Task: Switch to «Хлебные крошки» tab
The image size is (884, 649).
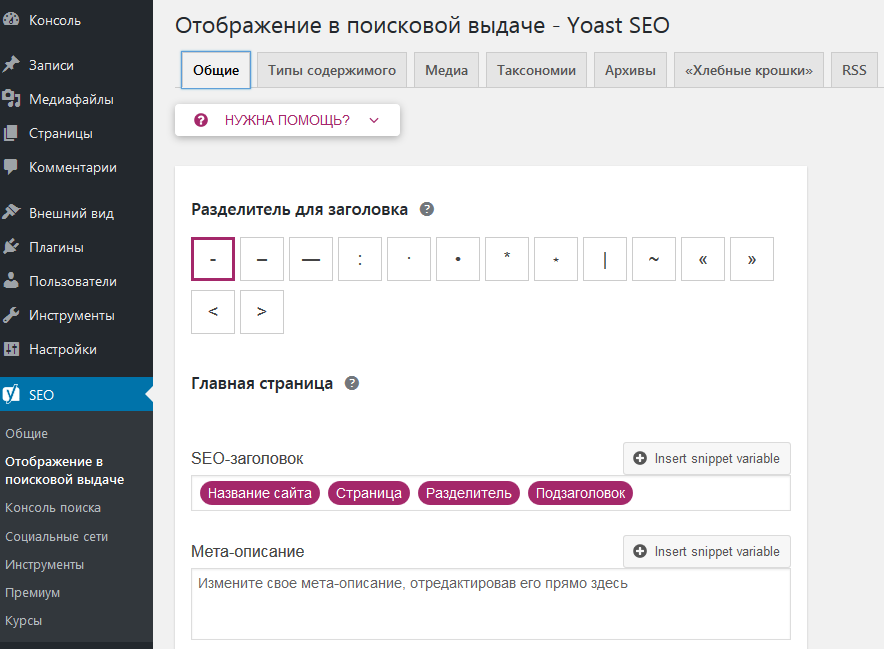Action: tap(749, 70)
